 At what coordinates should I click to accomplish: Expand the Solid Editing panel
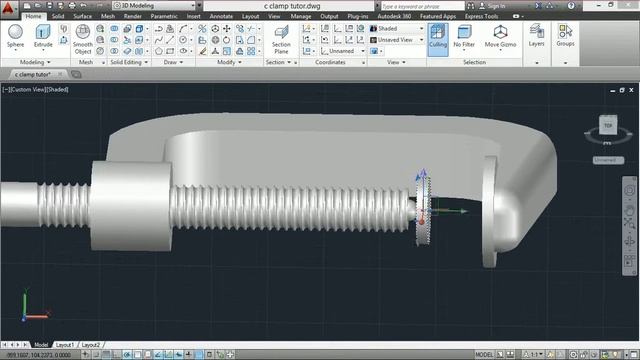point(129,62)
